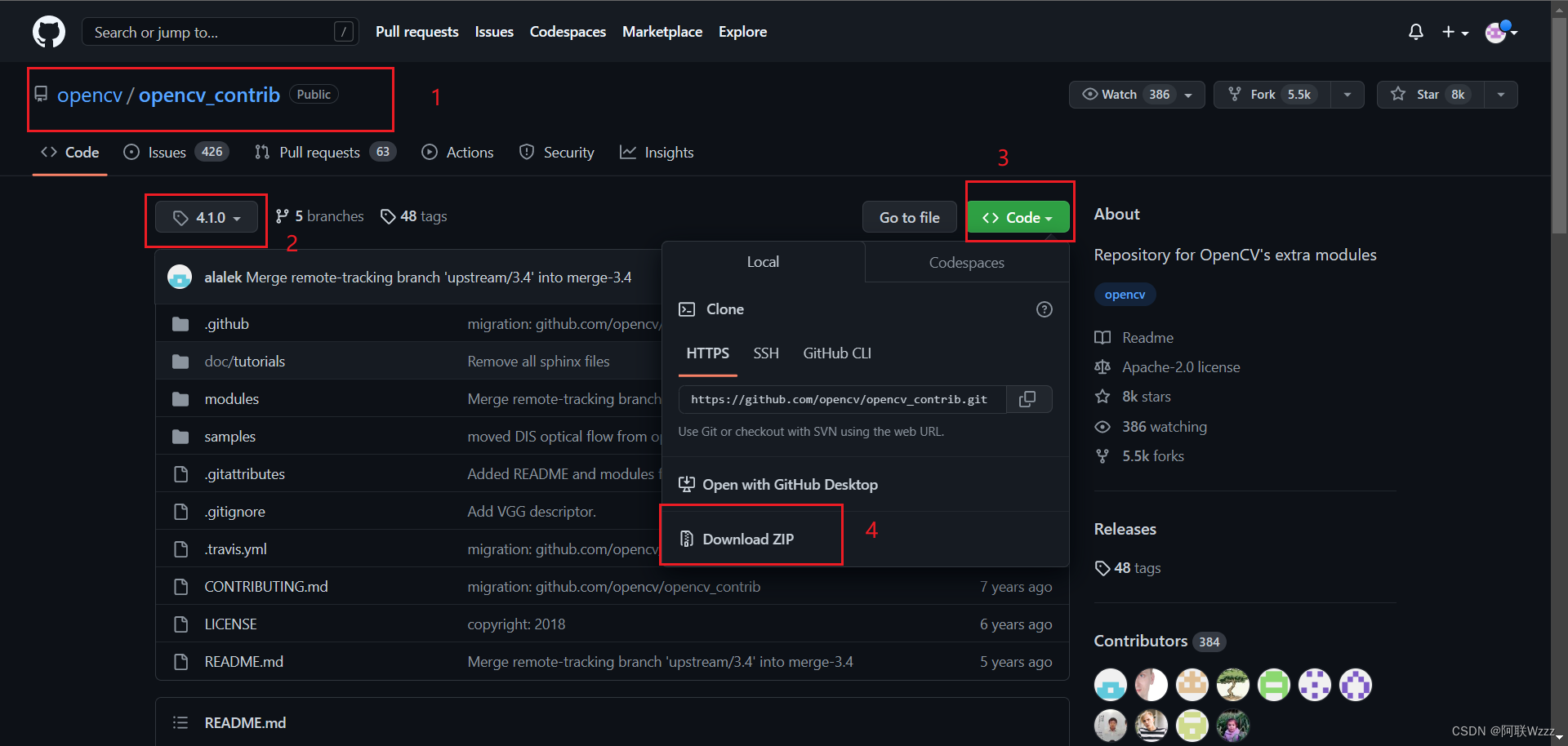Open the green Code dropdown

(x=1018, y=217)
